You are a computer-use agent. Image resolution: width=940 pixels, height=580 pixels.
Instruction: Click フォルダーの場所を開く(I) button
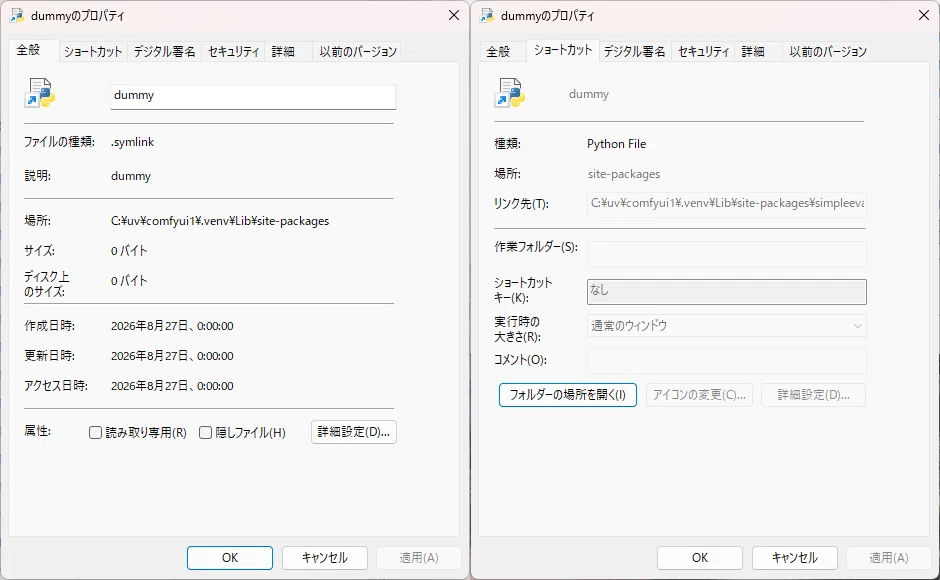pos(568,395)
